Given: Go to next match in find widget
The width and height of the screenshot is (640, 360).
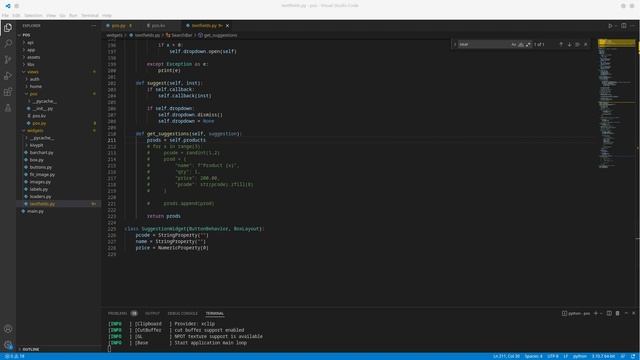Looking at the screenshot, I should 569,44.
